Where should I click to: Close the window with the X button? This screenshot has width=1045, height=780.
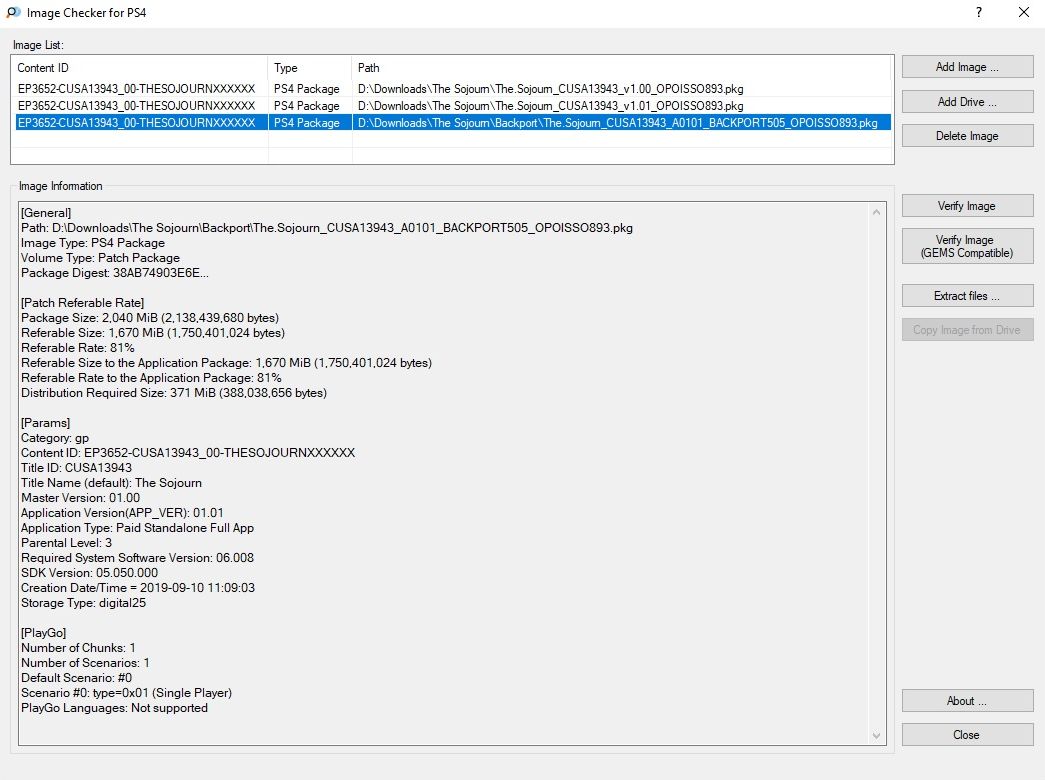pyautogui.click(x=1023, y=13)
